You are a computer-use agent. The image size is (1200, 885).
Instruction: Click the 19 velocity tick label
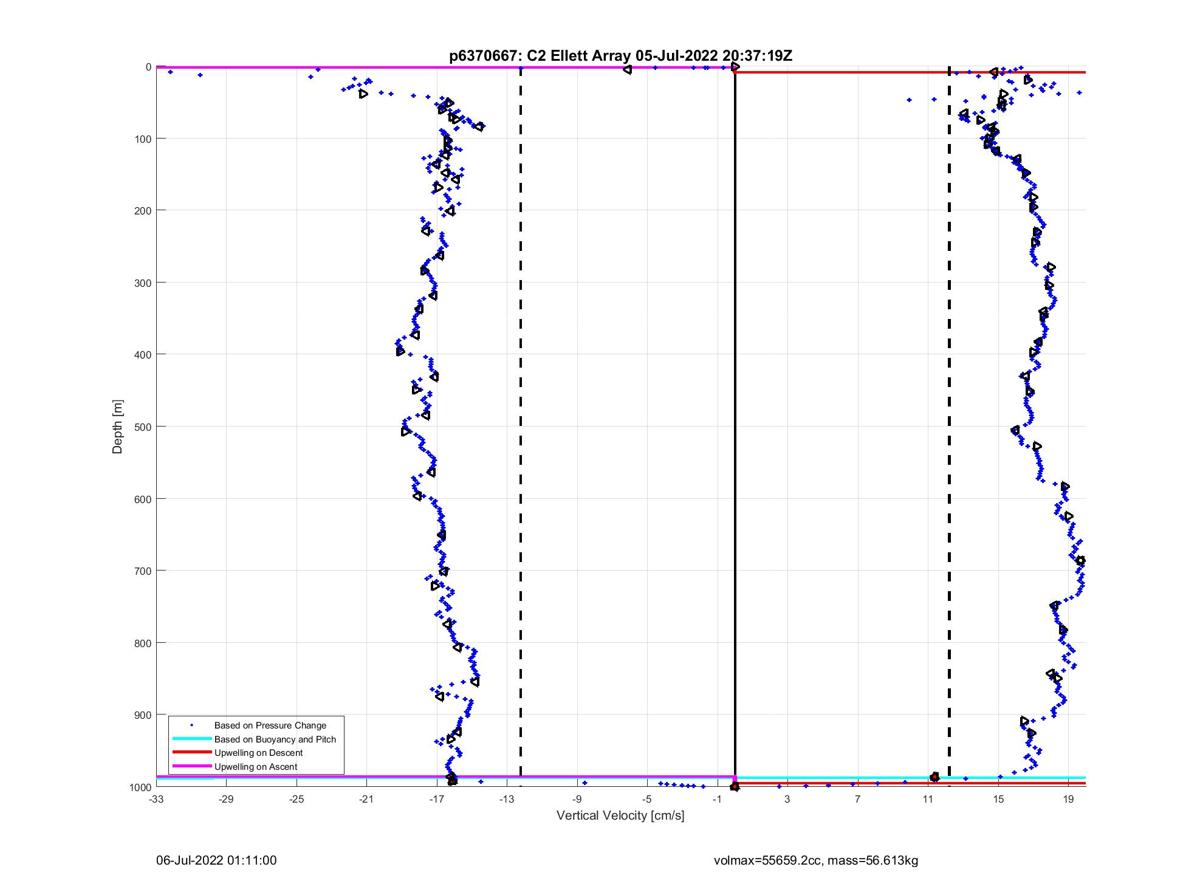click(1068, 800)
